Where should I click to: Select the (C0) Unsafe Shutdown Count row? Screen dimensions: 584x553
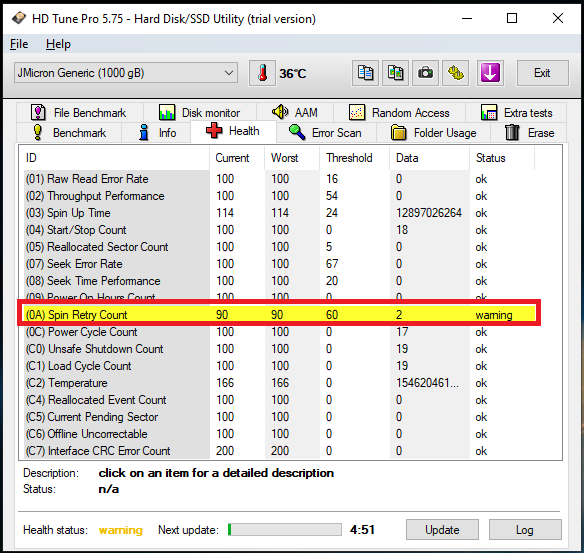tap(279, 349)
